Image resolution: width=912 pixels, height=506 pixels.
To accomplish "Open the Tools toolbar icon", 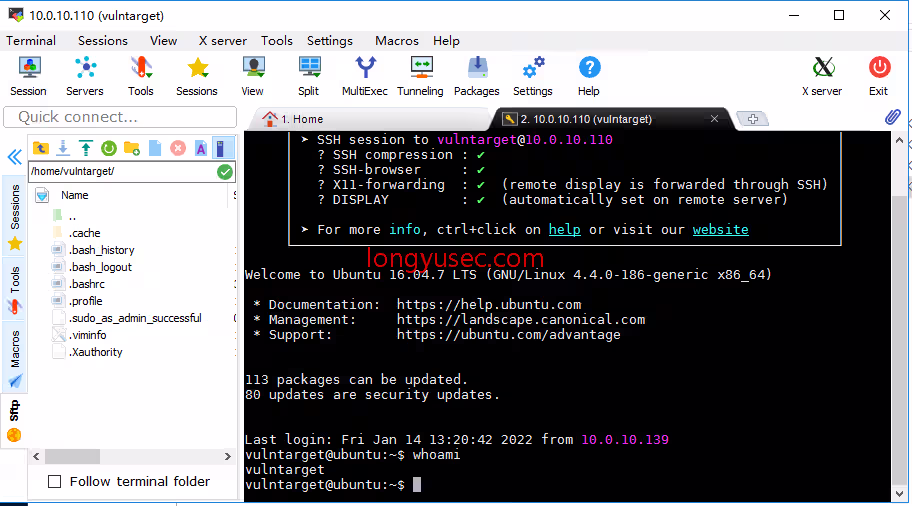I will point(141,76).
